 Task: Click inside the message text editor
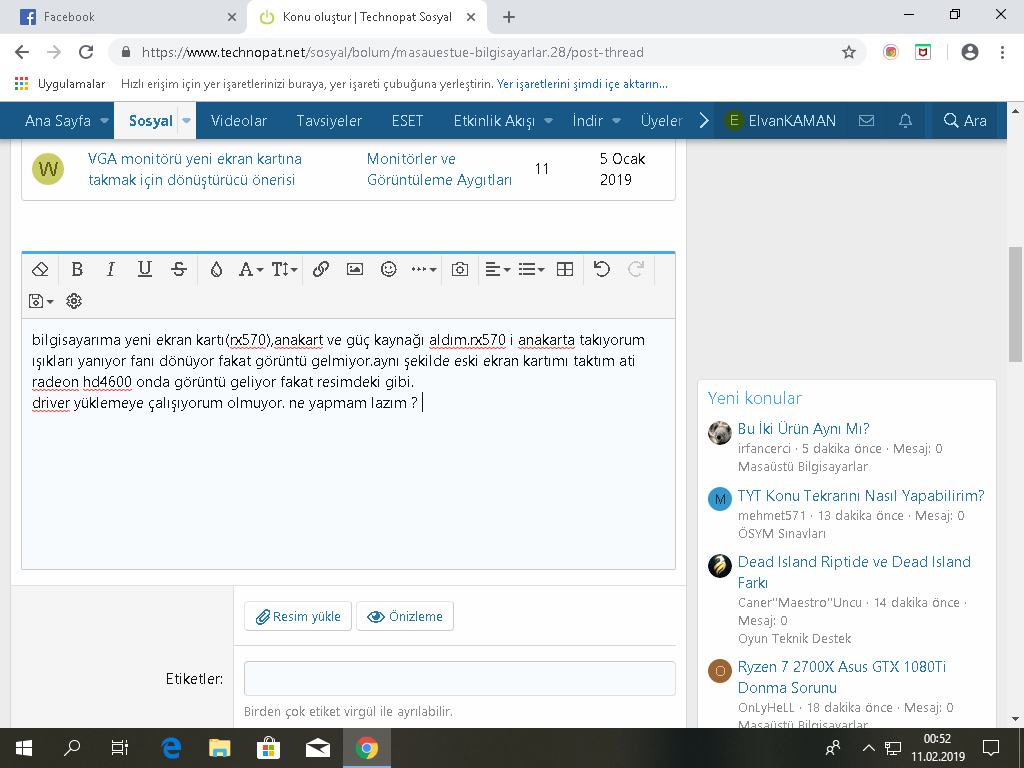pos(349,444)
